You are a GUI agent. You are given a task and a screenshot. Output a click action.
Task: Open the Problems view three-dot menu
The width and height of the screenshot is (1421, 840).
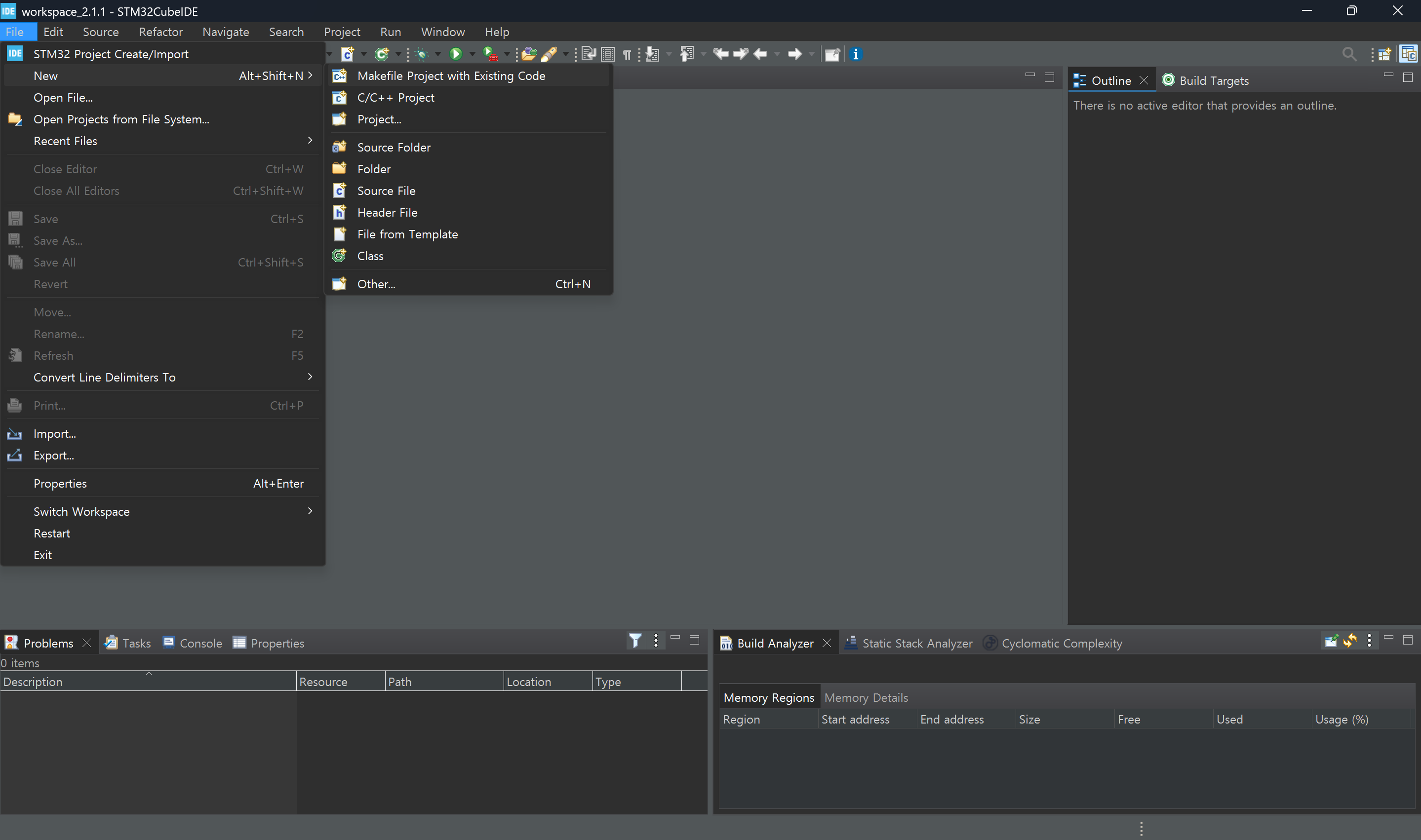pyautogui.click(x=656, y=640)
